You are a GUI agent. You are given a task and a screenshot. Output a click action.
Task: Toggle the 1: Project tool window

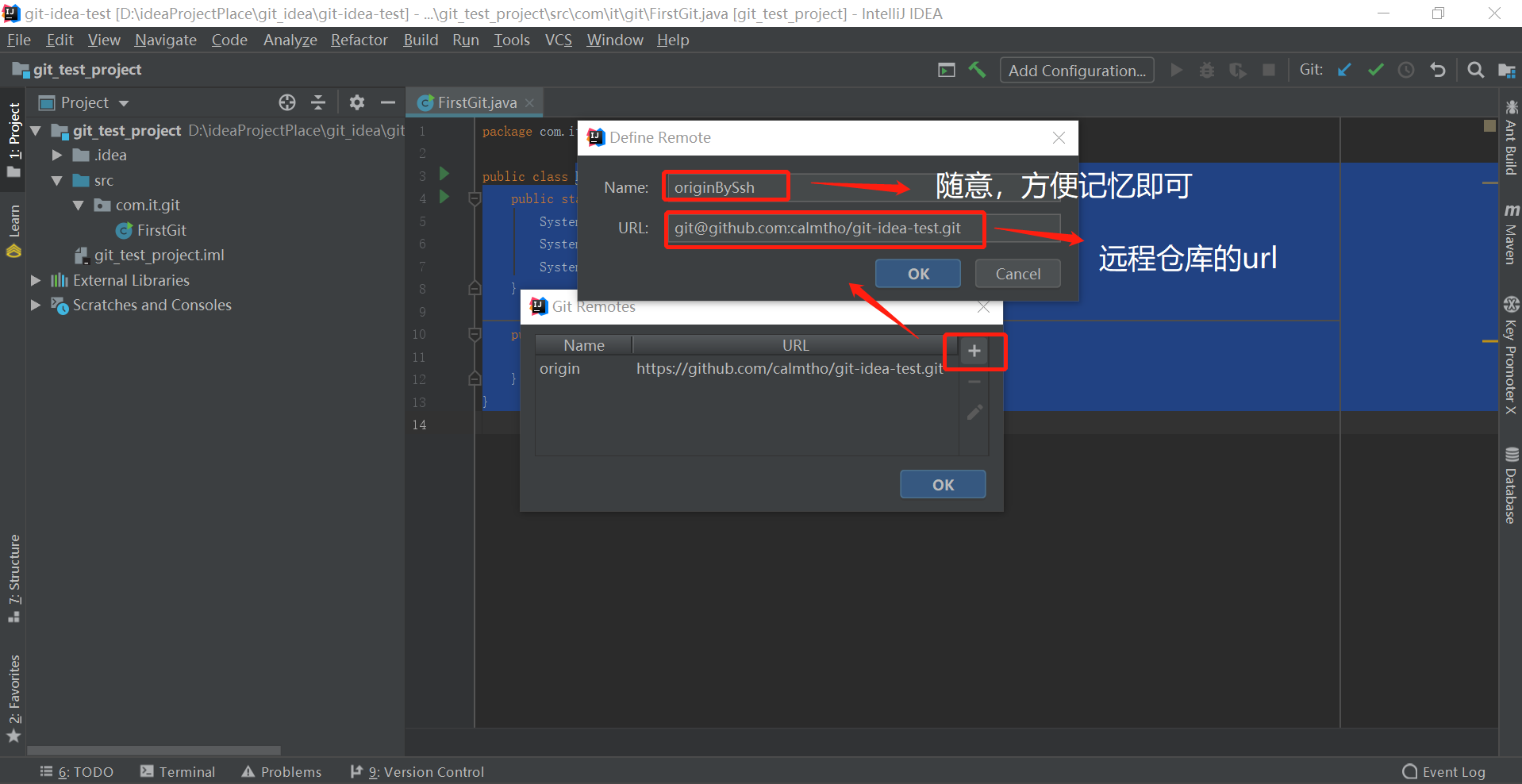(x=14, y=140)
